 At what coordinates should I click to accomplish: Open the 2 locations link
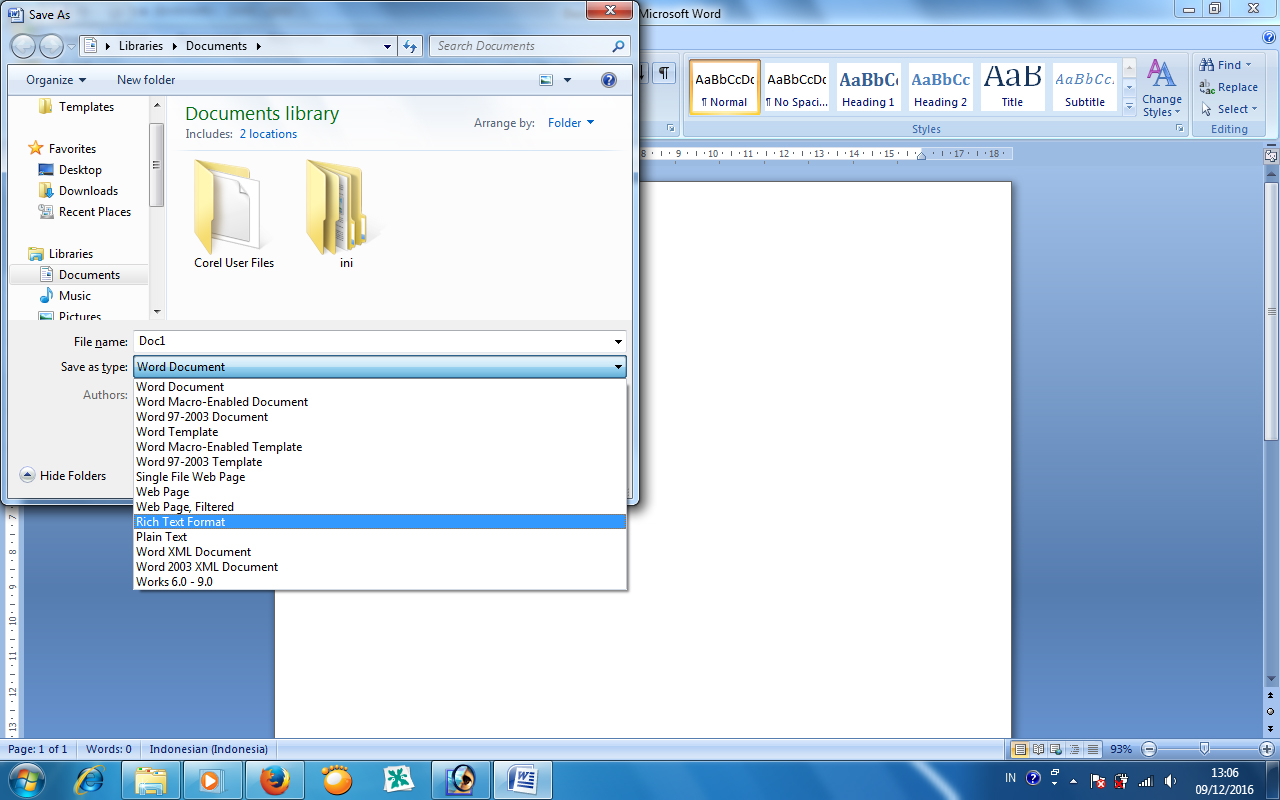tap(268, 134)
